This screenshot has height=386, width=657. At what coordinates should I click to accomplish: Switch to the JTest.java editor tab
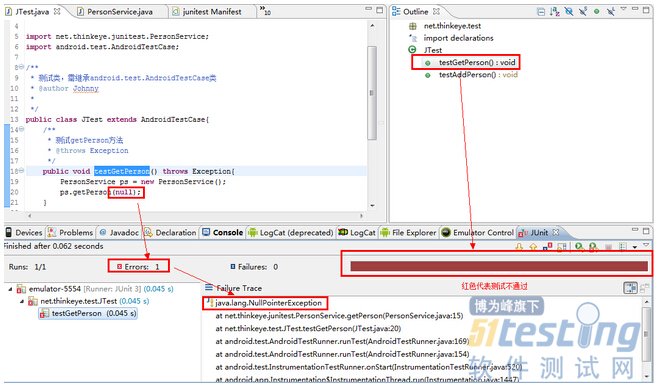(33, 12)
